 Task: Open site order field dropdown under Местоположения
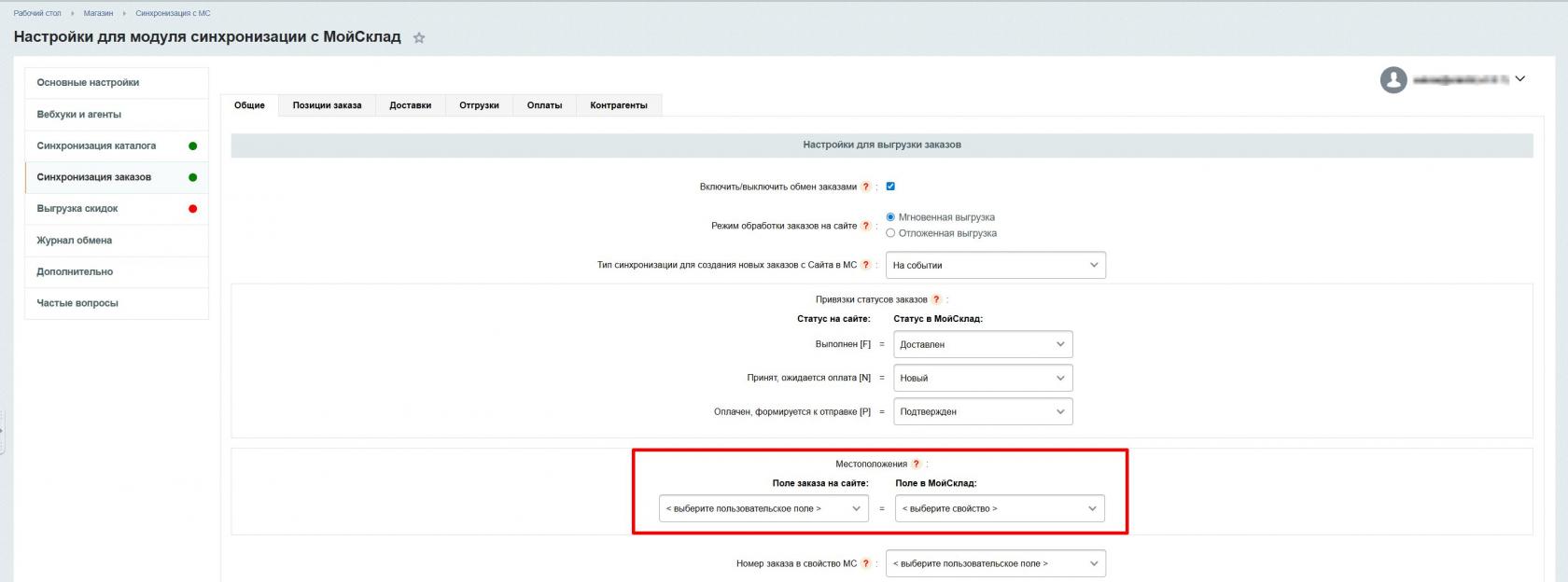[763, 508]
